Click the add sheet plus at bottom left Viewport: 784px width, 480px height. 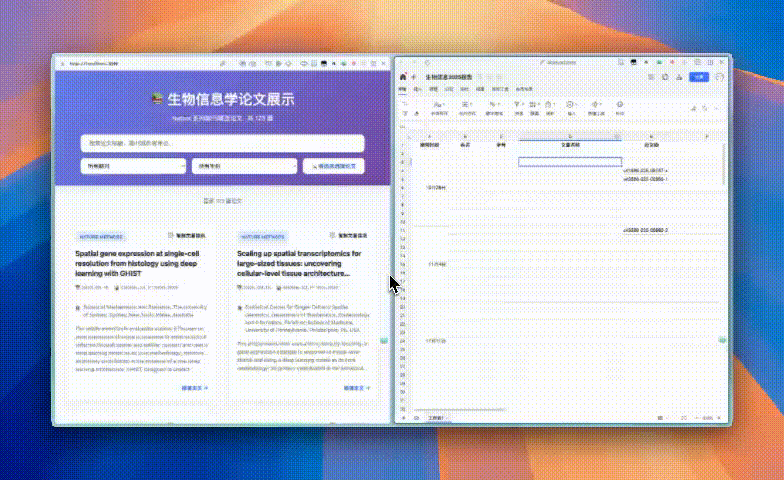404,418
